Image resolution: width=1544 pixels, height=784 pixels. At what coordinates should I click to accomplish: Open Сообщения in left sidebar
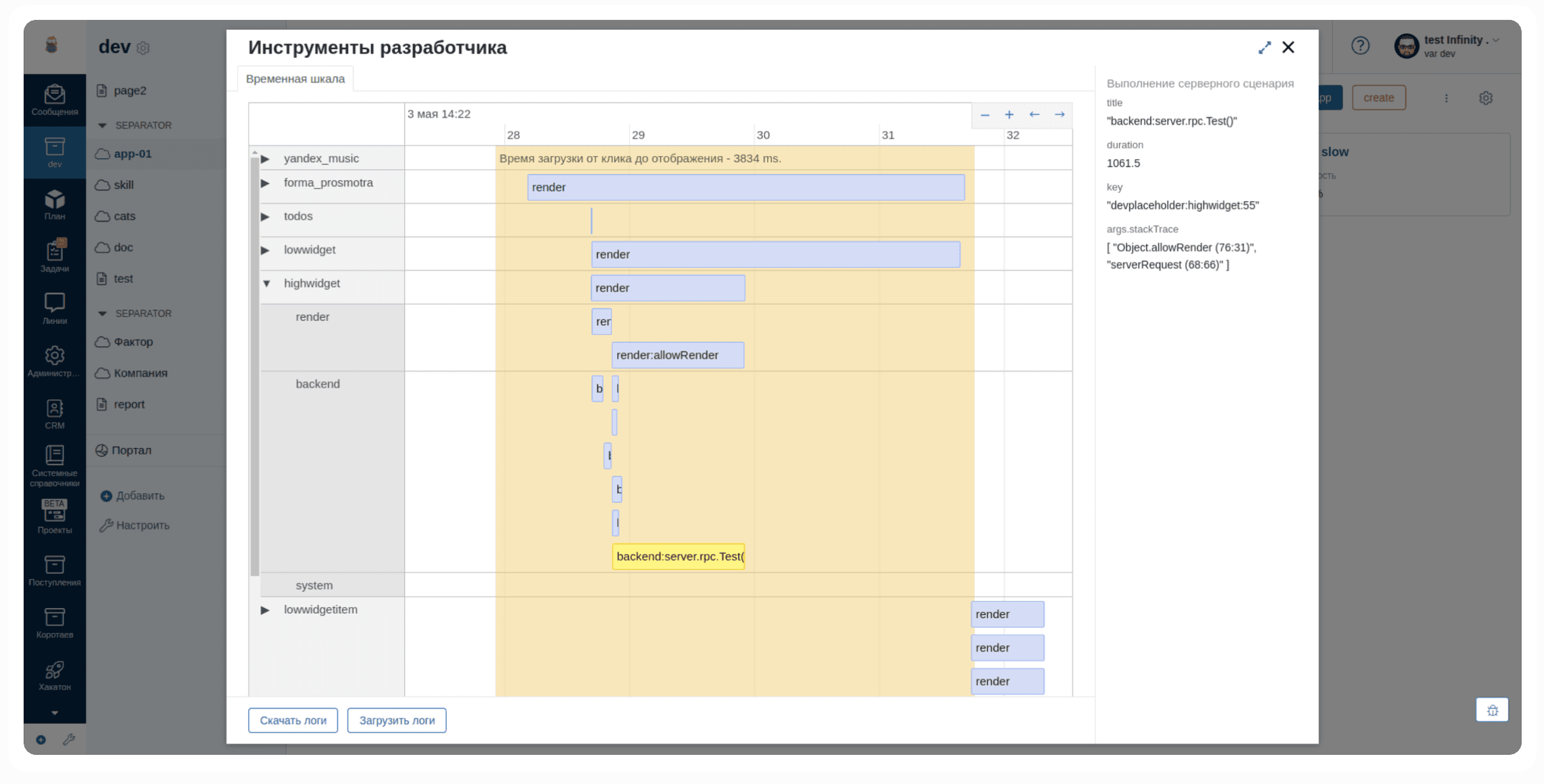55,100
